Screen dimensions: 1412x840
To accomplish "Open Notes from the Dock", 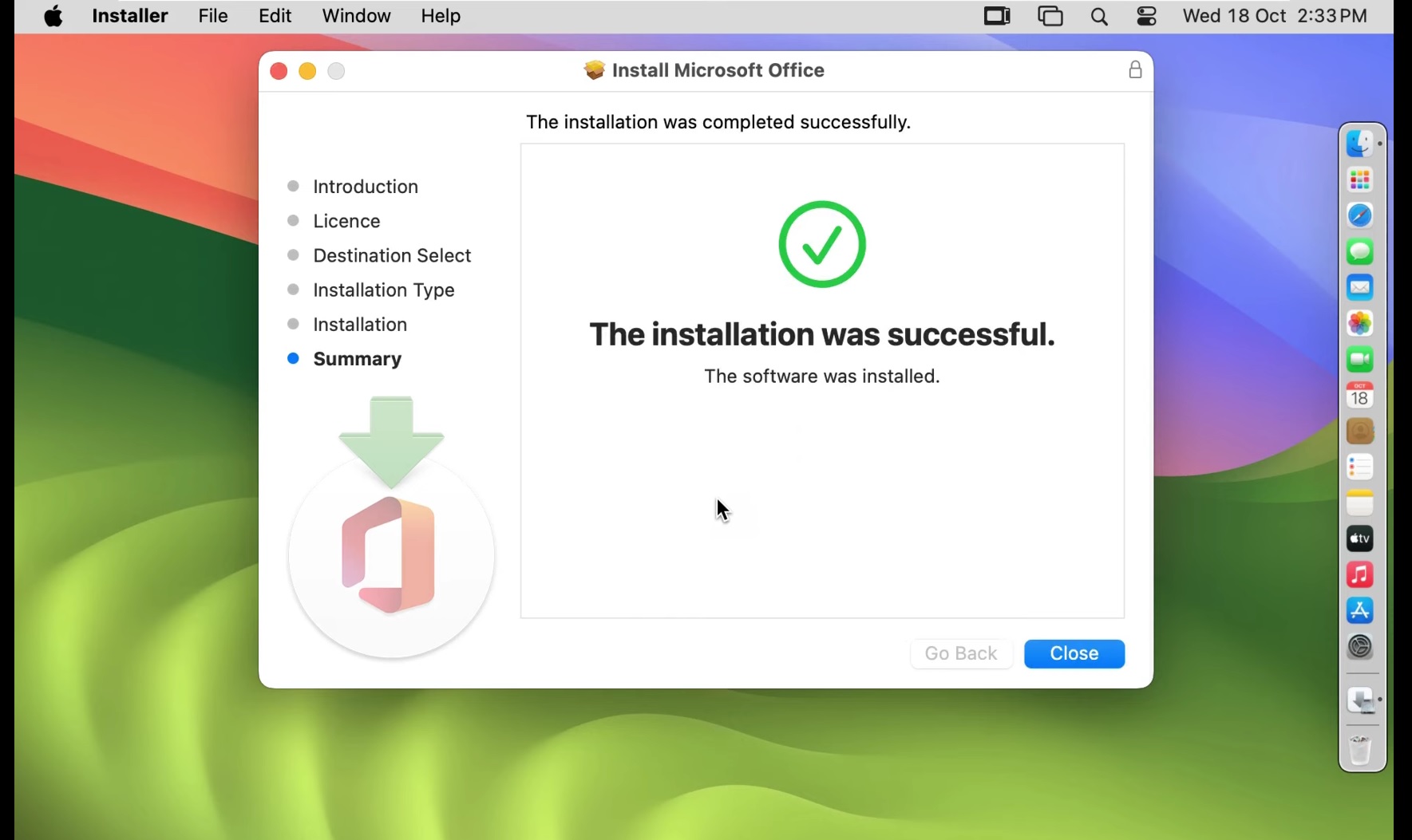I will [x=1360, y=503].
